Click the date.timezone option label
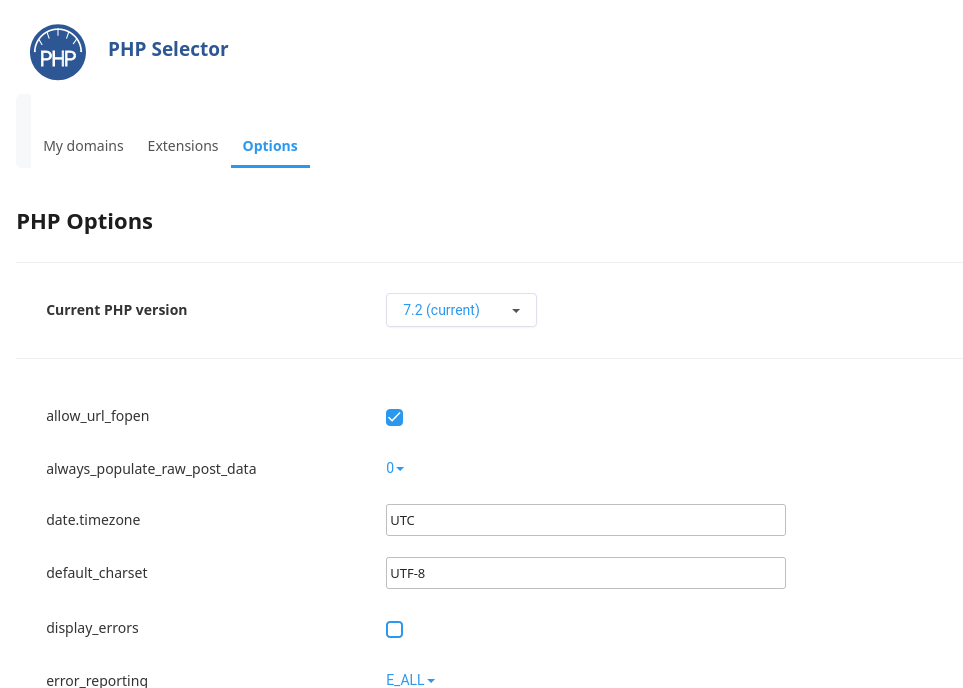Viewport: 963px width, 688px height. coord(93,520)
